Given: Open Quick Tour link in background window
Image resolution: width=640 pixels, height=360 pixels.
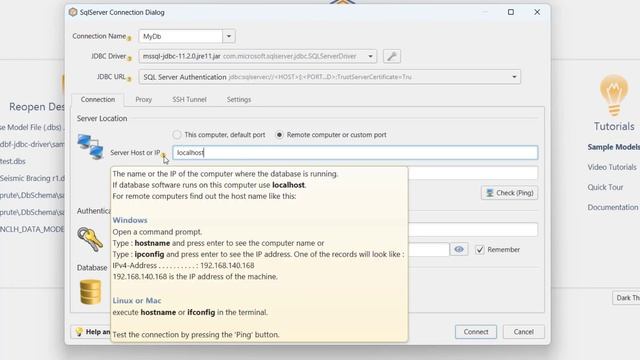Looking at the screenshot, I should click(x=605, y=187).
